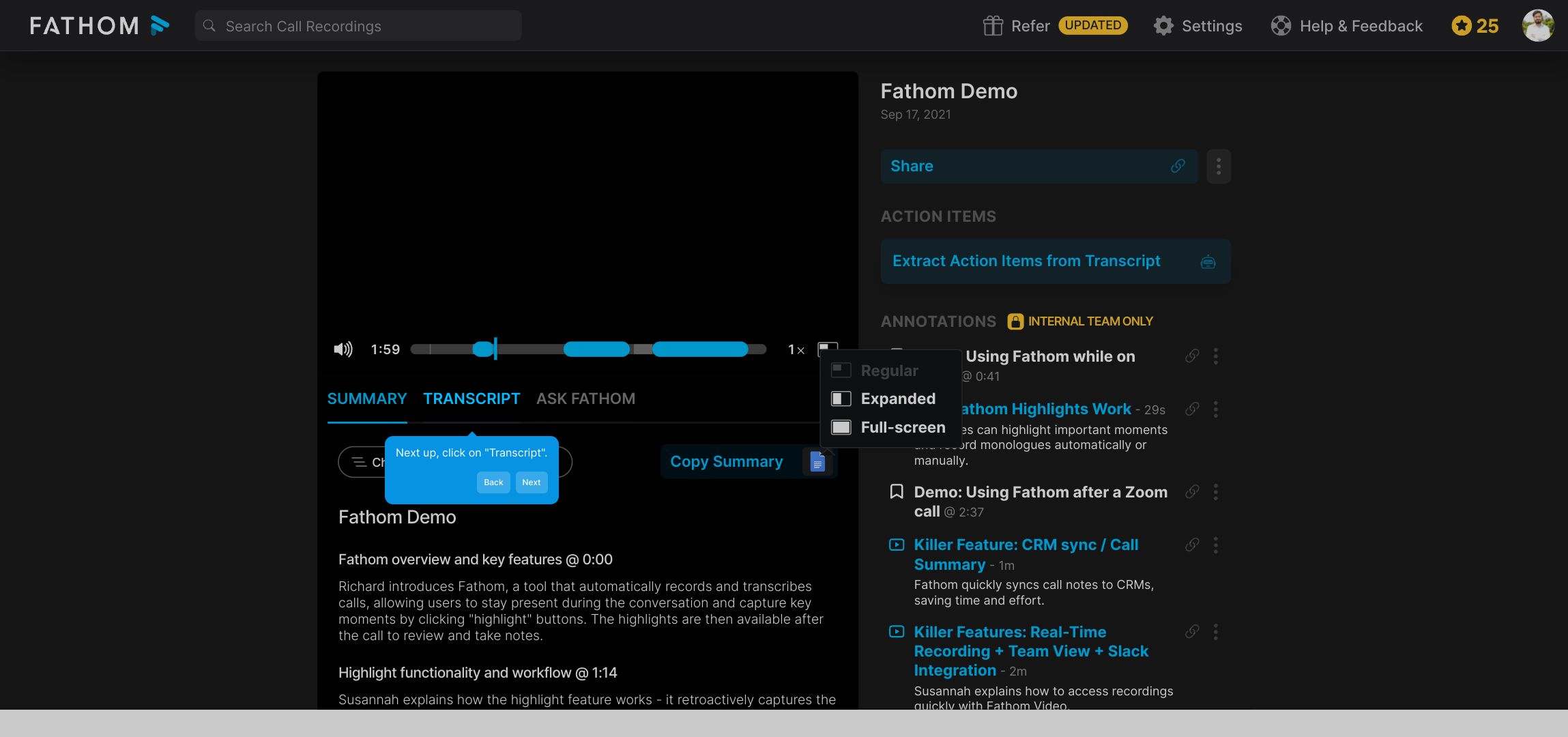Open Fathom Highlights Work highlight
Screen dimensions: 1568x737
1046,409
